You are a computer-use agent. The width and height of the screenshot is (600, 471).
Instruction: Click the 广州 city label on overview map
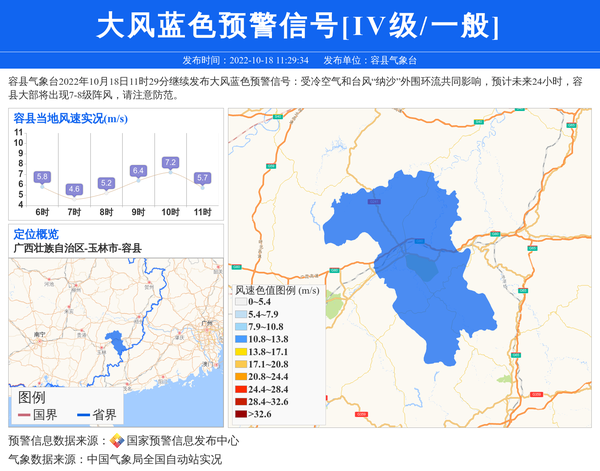click(207, 323)
